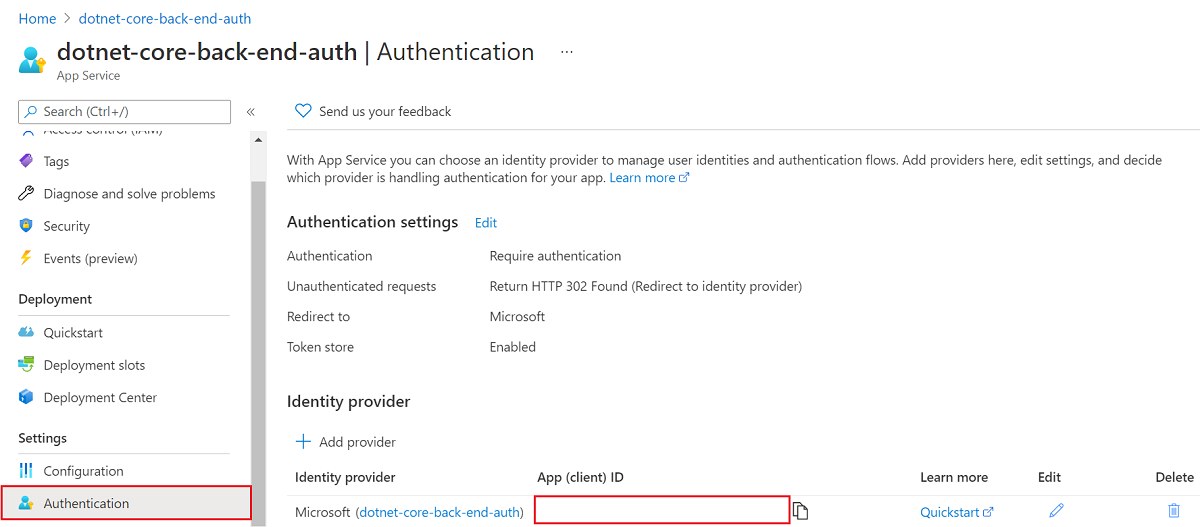Image resolution: width=1200 pixels, height=527 pixels.
Task: Click the Return HTTP 302 Found value
Action: pyautogui.click(x=646, y=286)
